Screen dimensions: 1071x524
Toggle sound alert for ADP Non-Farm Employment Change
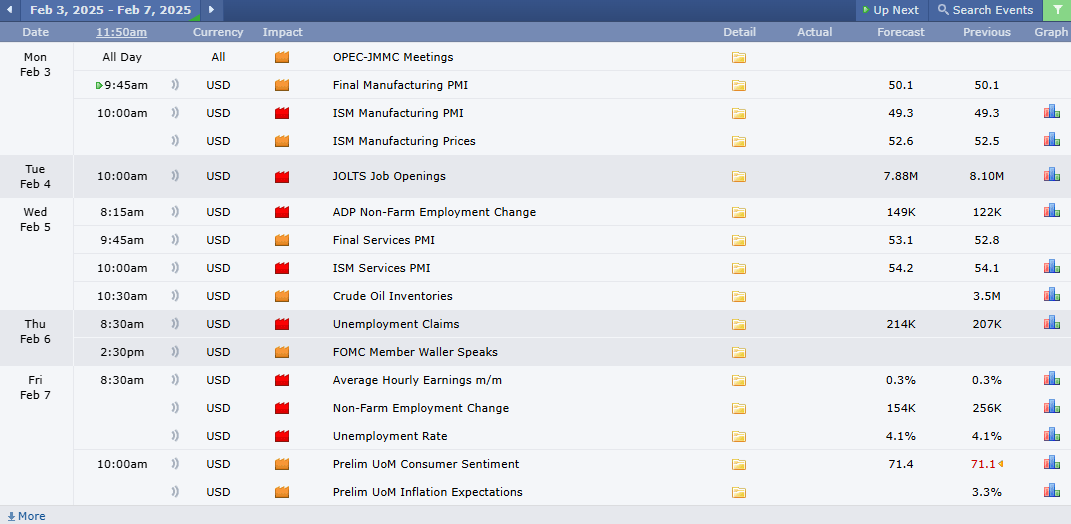176,212
